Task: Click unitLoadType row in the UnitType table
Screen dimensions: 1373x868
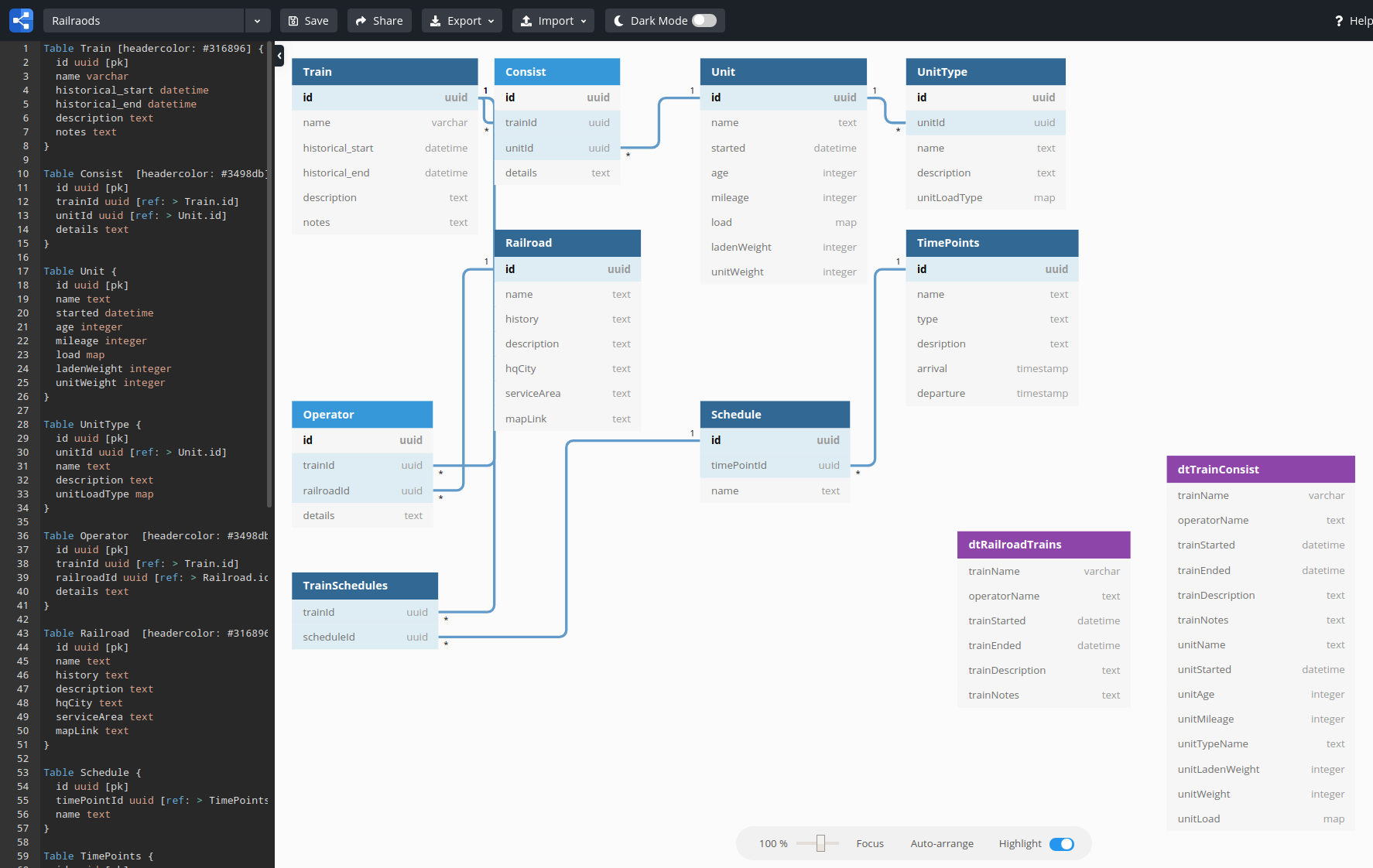Action: click(986, 197)
